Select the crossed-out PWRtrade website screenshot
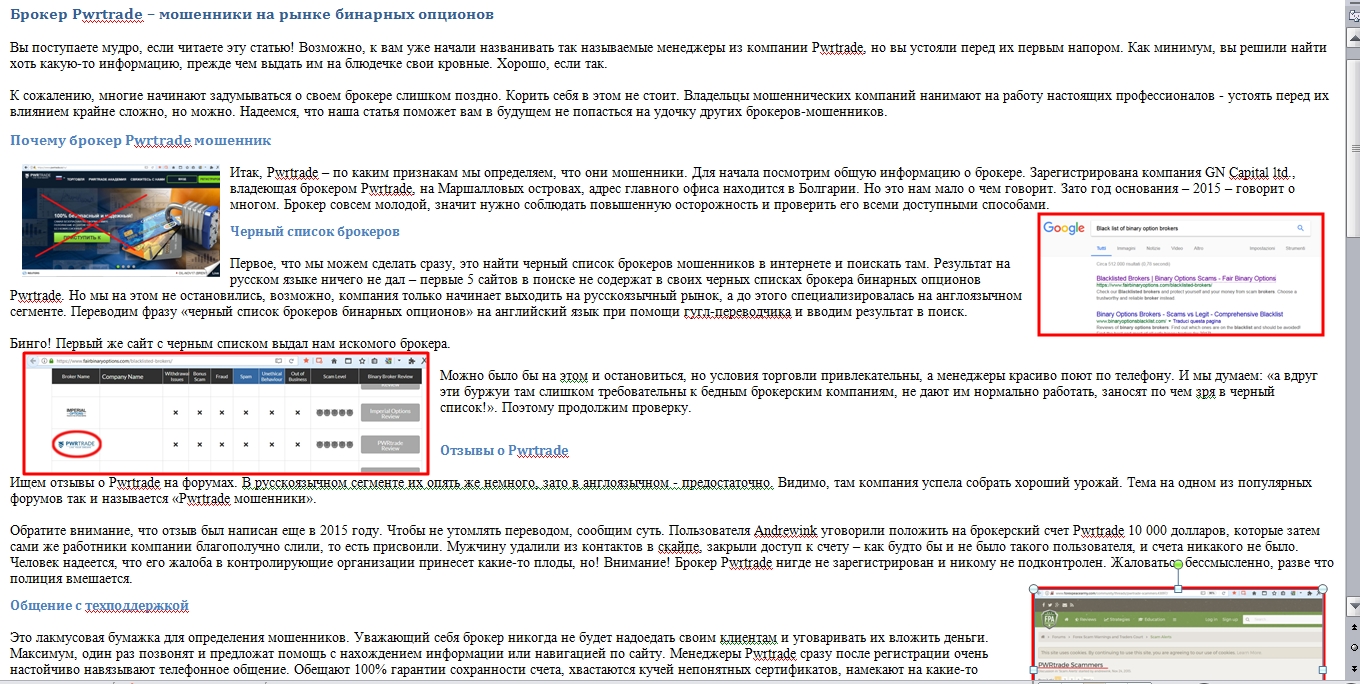This screenshot has height=684, width=1360. pyautogui.click(x=121, y=220)
